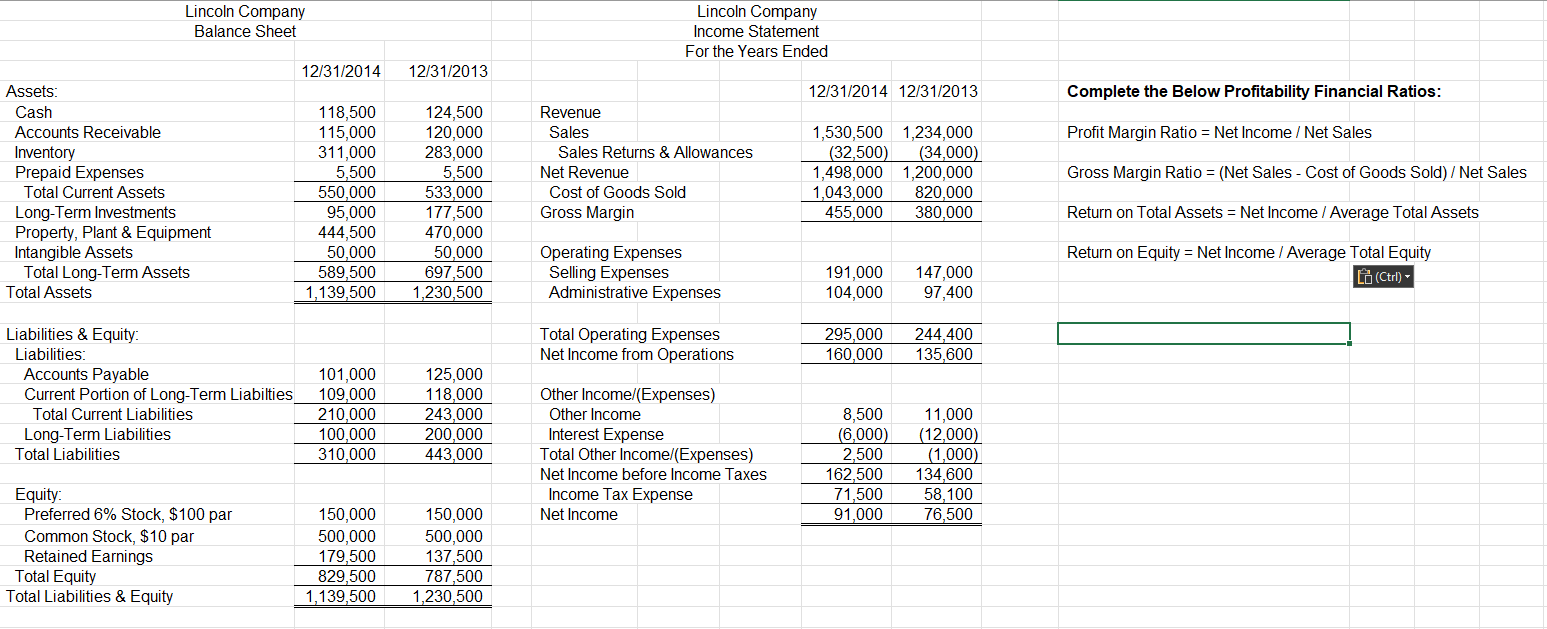Click 2013 Total Equity value 787,500

[452, 576]
